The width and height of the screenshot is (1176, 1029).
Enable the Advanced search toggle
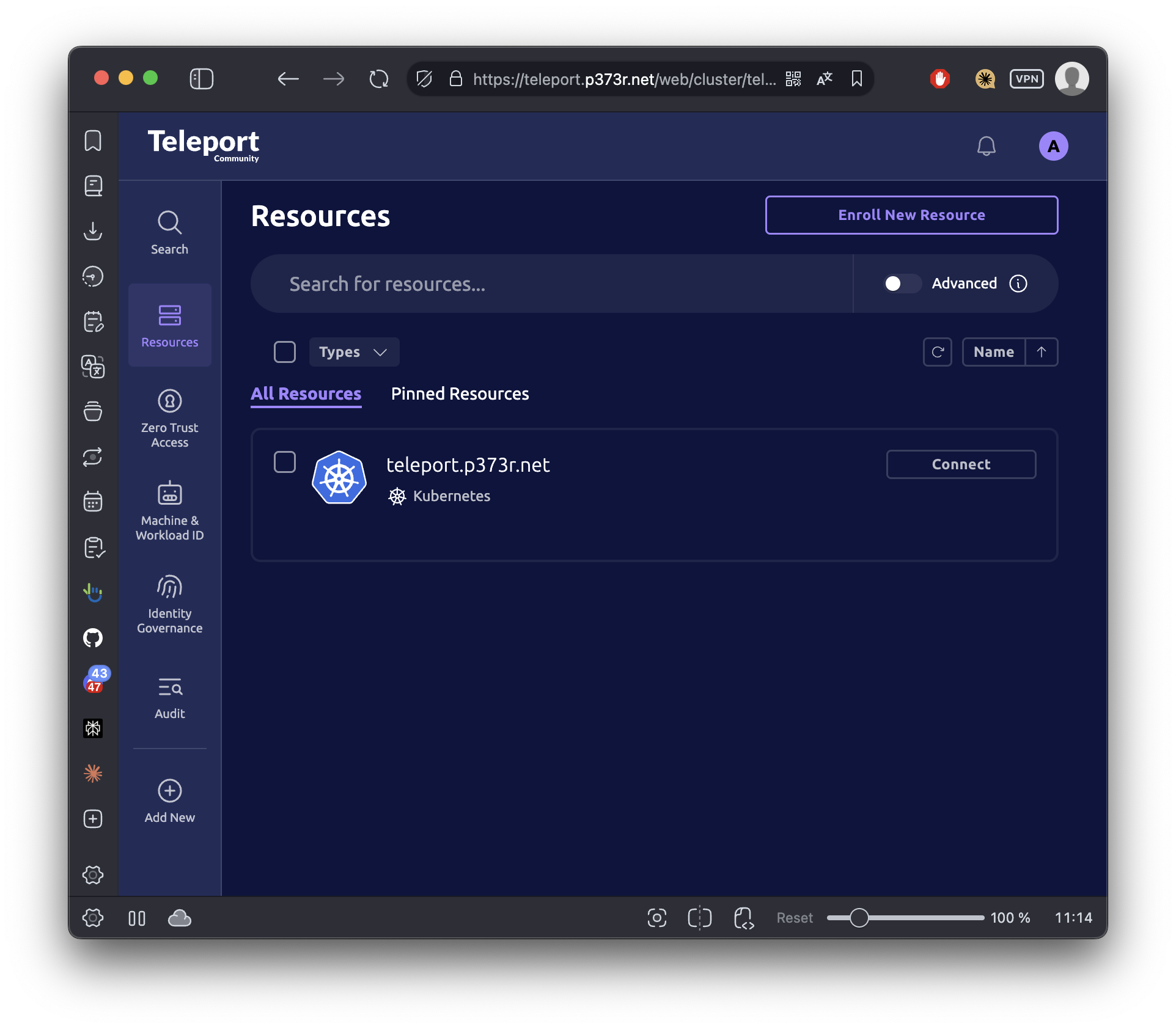point(902,284)
